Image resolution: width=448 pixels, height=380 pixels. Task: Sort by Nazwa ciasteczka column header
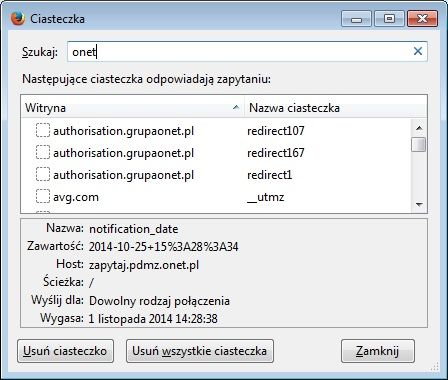pyautogui.click(x=336, y=108)
